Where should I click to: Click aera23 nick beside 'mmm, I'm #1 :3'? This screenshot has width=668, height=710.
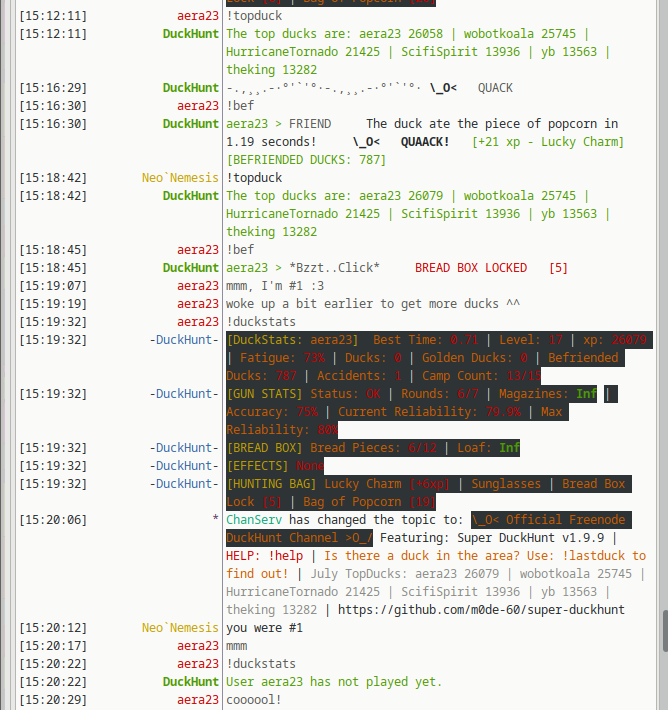(x=197, y=286)
